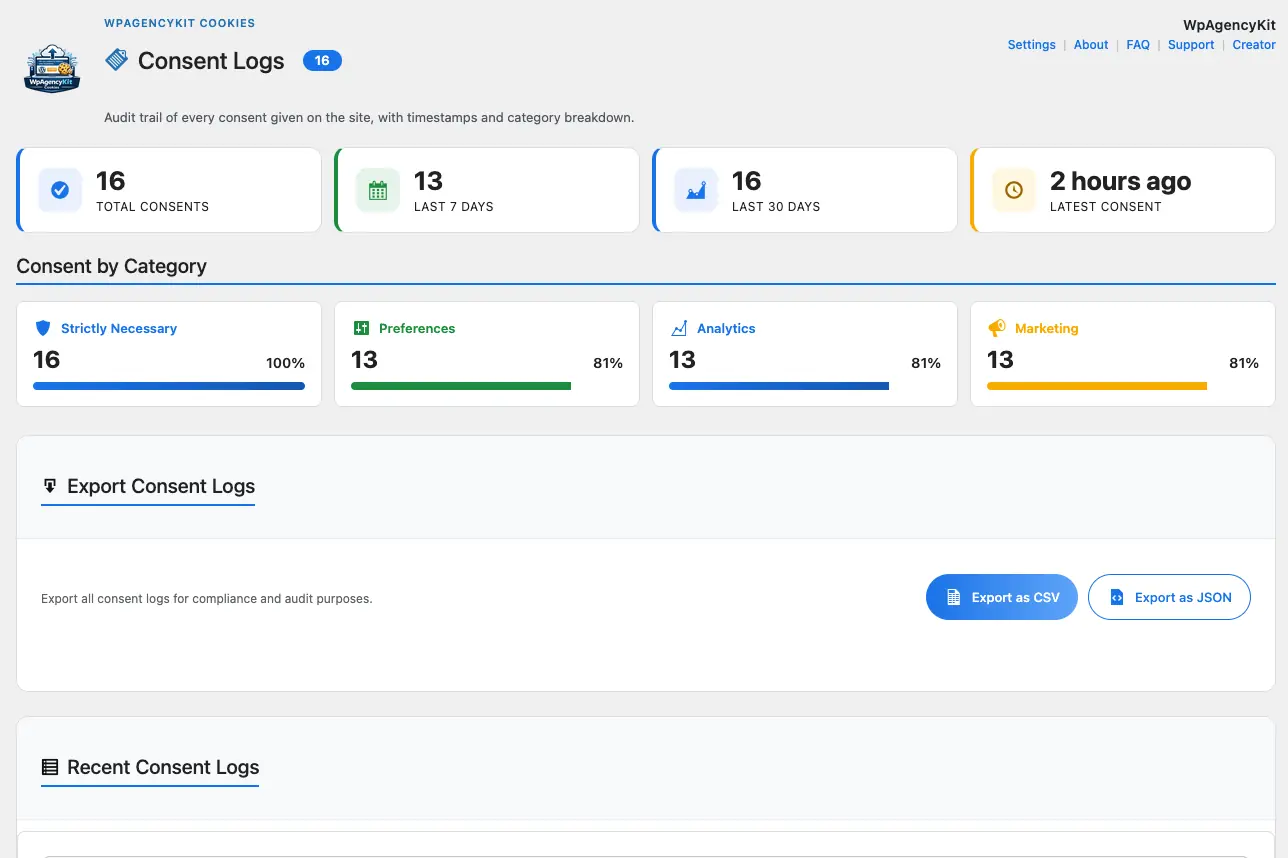Click the Export Consent Logs heading
The width and height of the screenshot is (1288, 858).
[161, 486]
